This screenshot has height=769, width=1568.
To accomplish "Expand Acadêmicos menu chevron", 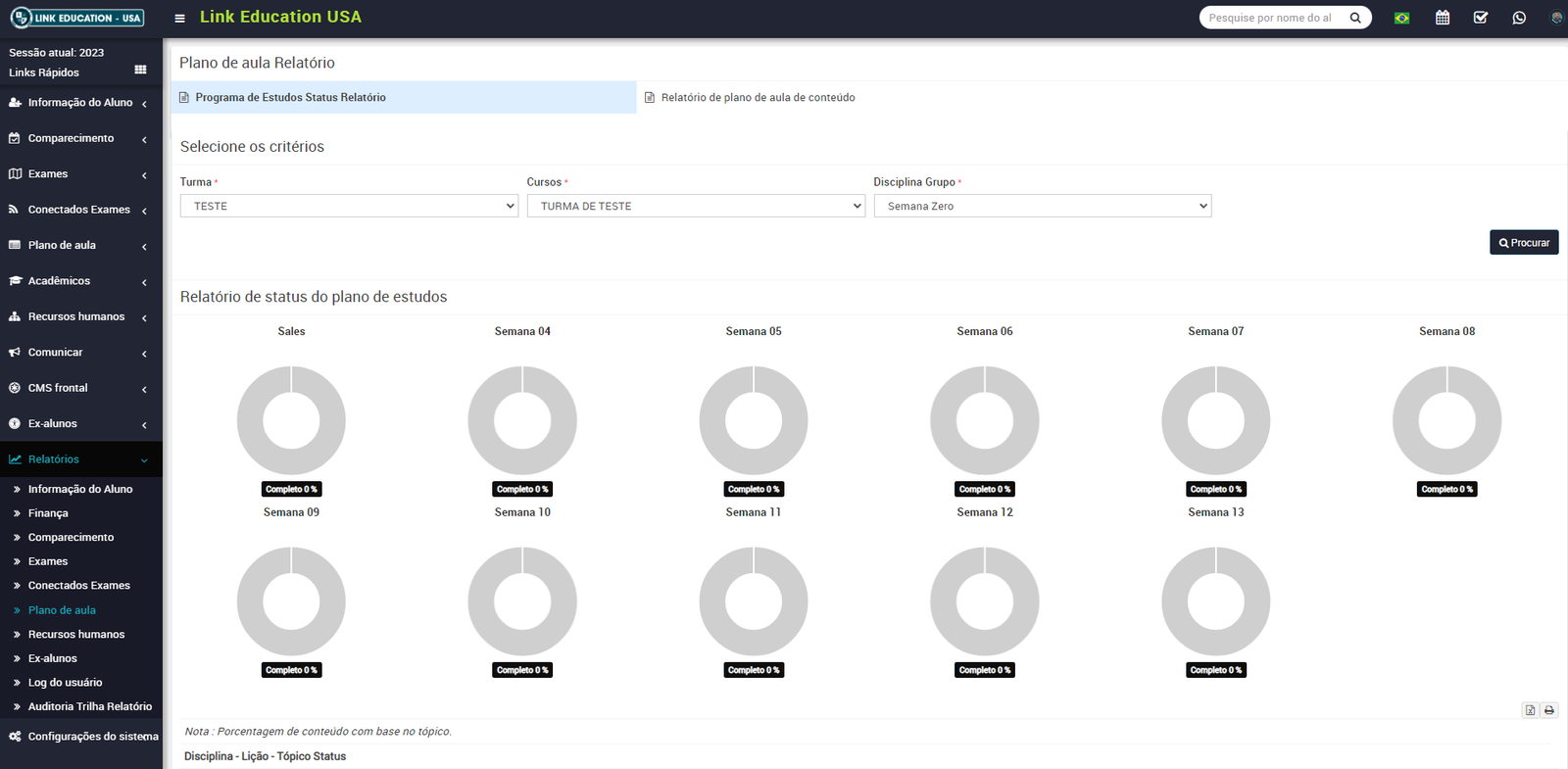I will [144, 282].
